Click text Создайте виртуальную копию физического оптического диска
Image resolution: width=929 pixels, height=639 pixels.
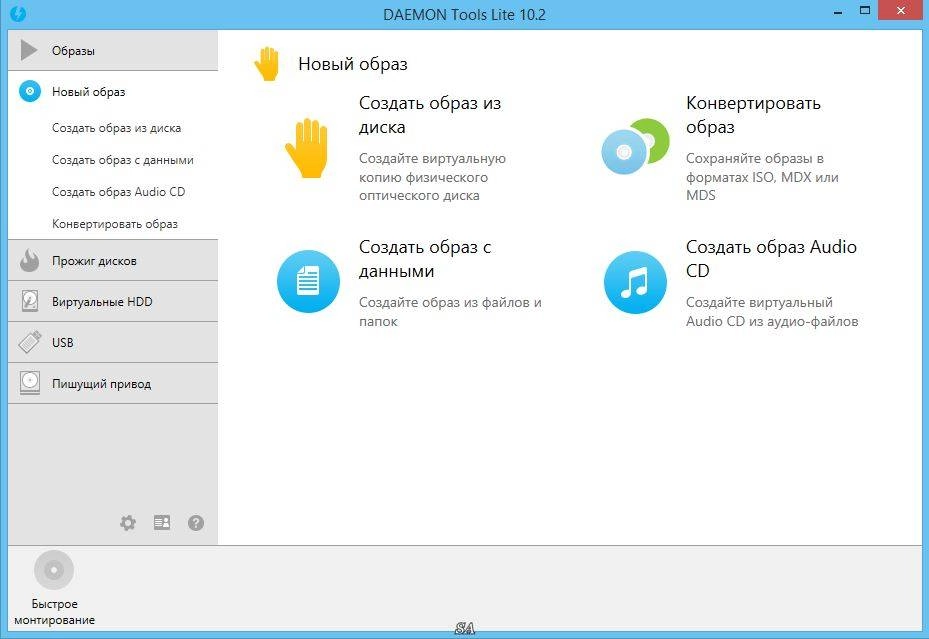433,177
